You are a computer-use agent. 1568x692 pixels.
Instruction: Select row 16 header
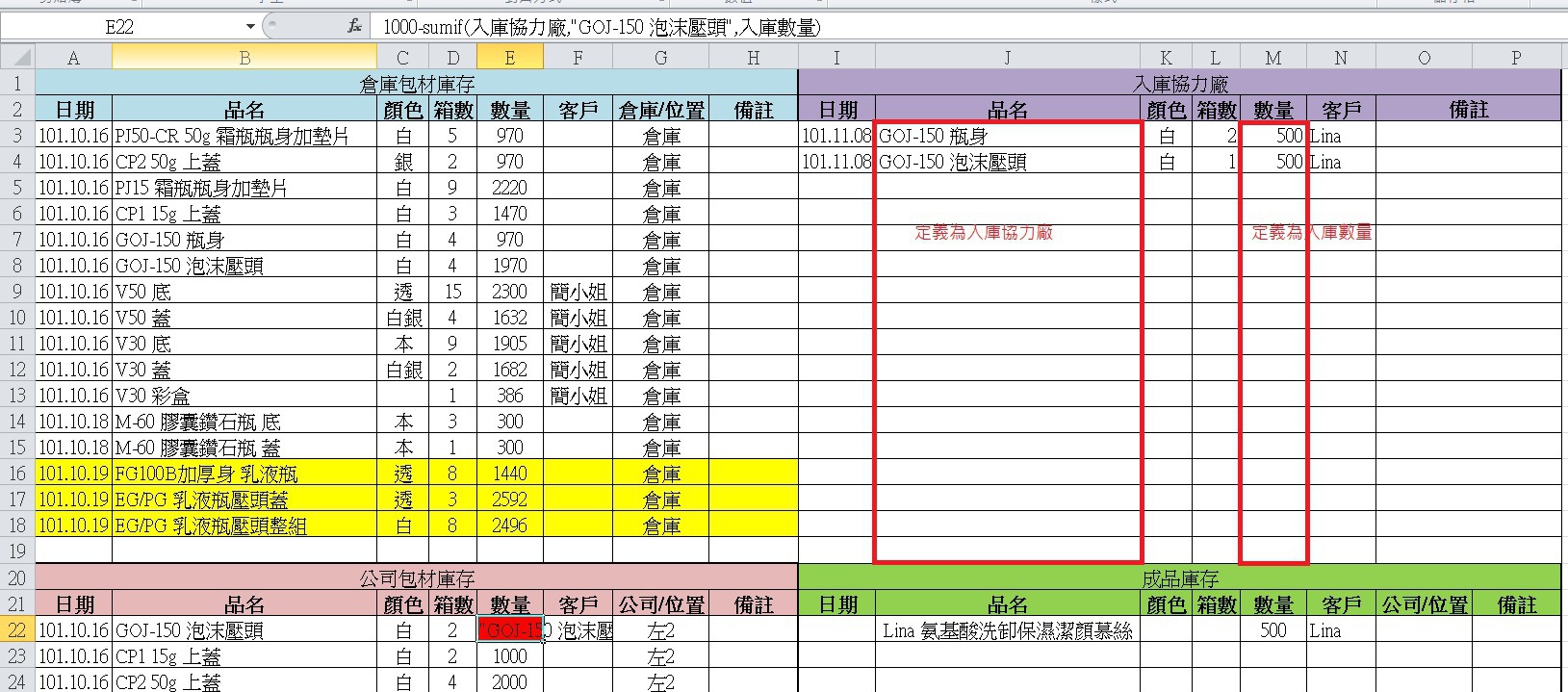17,474
